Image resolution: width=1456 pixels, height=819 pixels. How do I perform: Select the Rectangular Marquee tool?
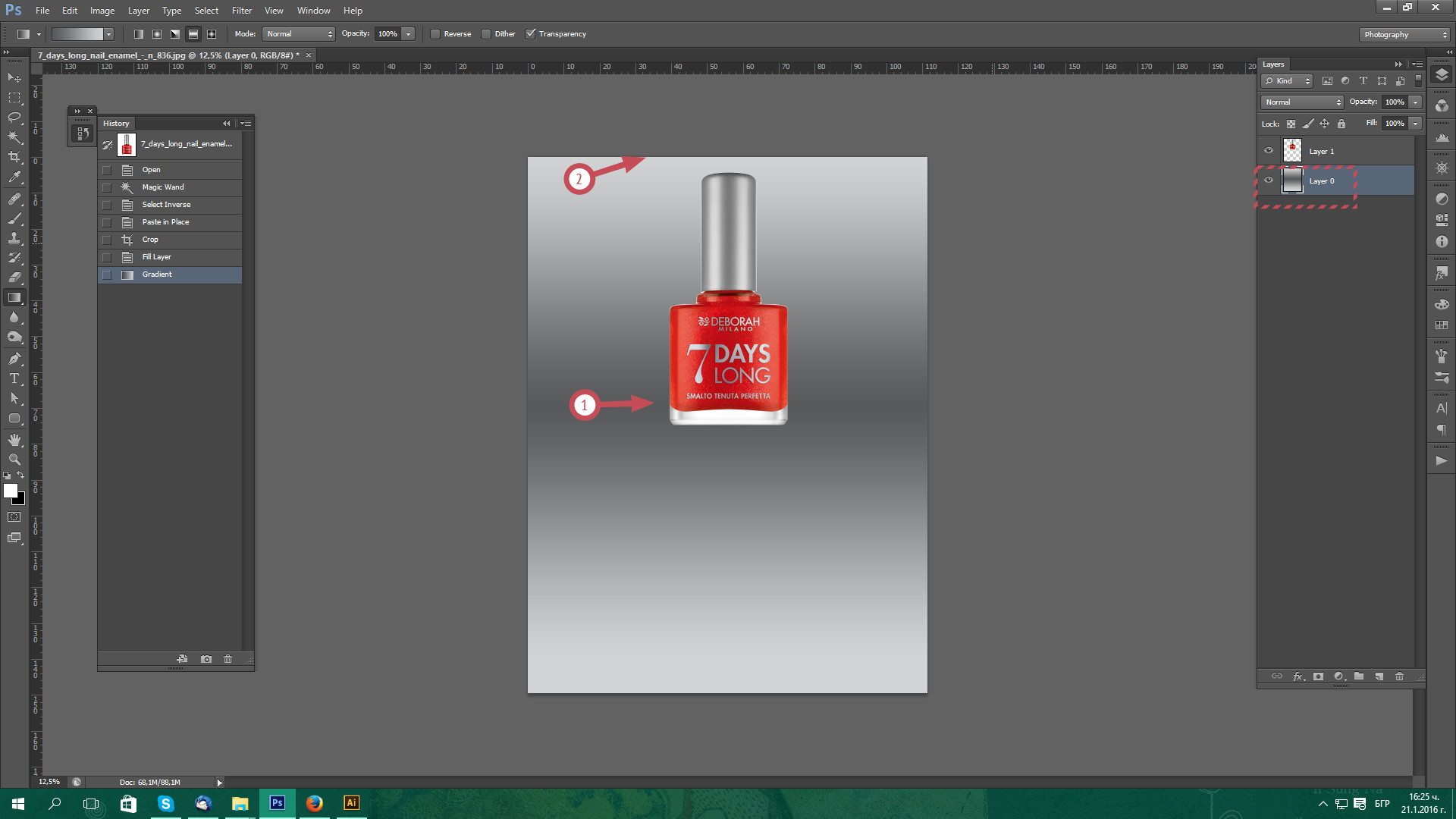point(14,98)
